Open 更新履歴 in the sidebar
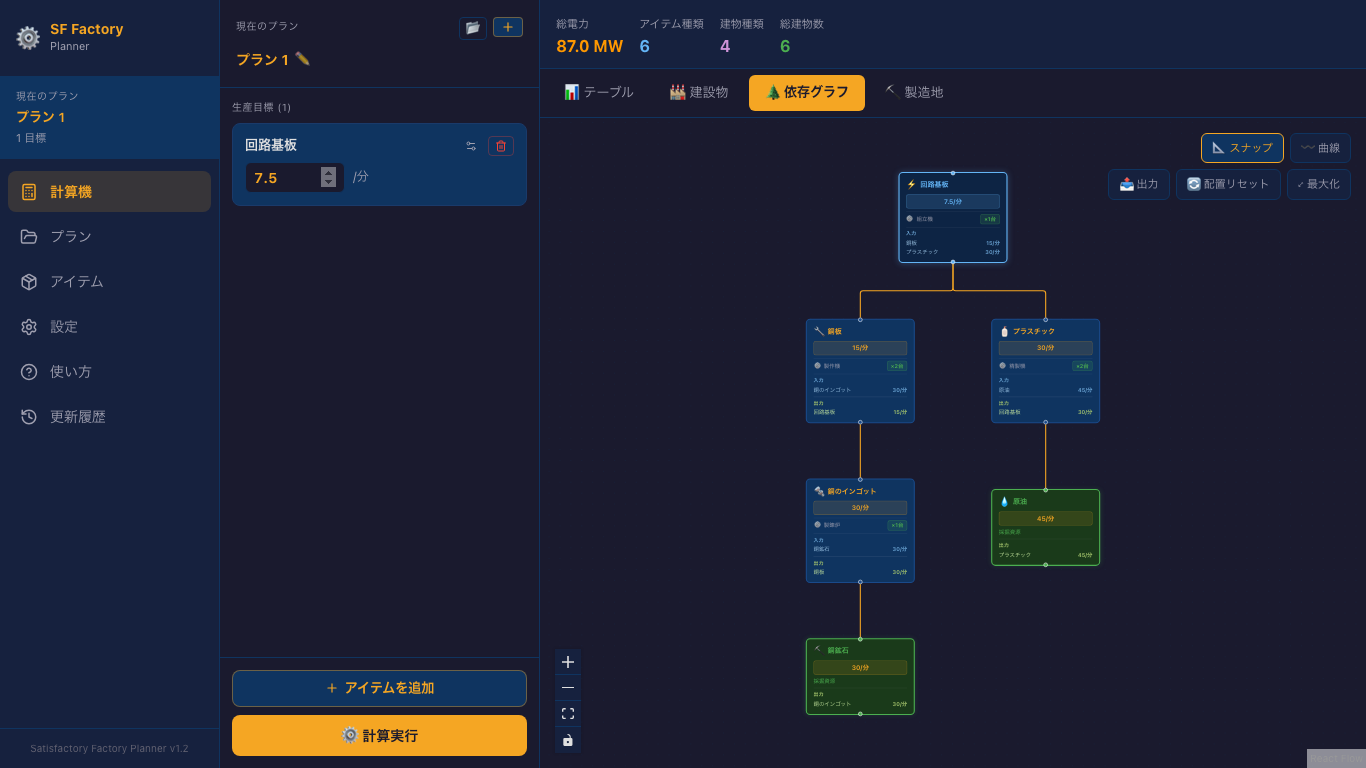 [x=77, y=417]
